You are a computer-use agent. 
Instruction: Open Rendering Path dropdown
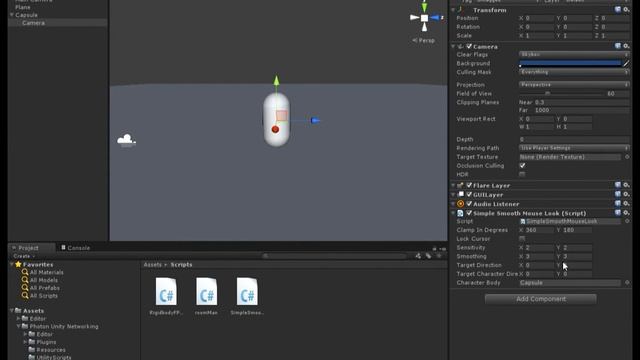coord(574,148)
